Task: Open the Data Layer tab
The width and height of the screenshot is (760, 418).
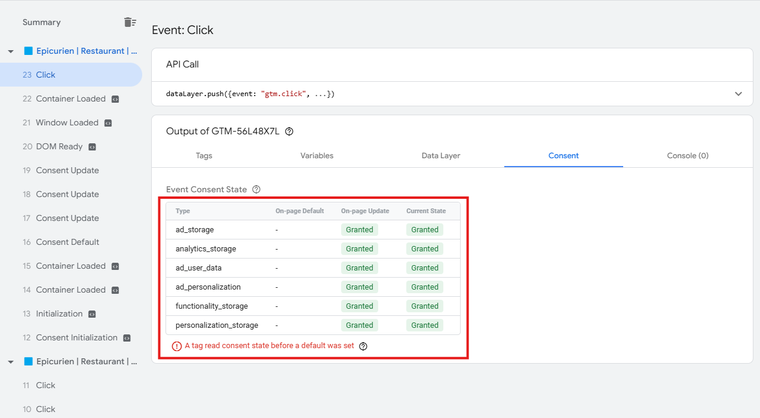Action: [x=441, y=156]
